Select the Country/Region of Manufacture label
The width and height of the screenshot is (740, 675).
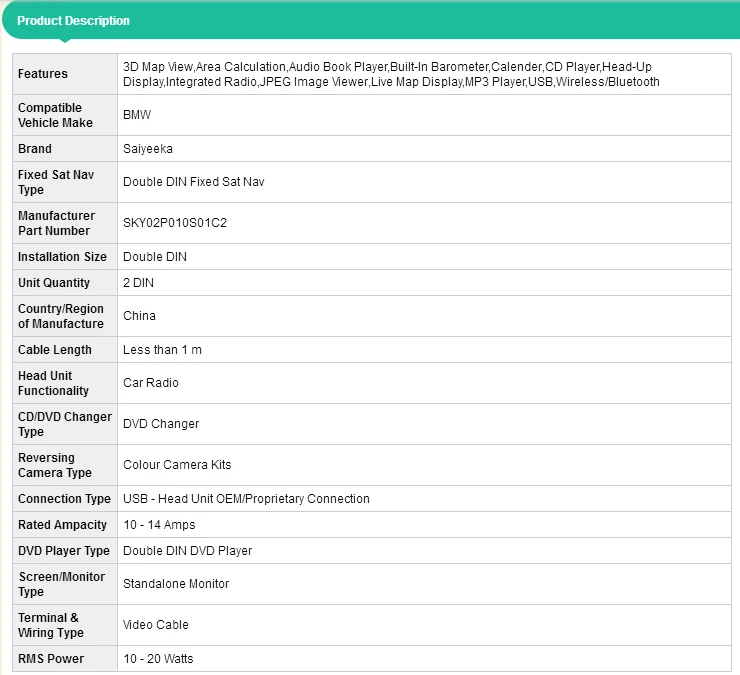click(x=60, y=316)
